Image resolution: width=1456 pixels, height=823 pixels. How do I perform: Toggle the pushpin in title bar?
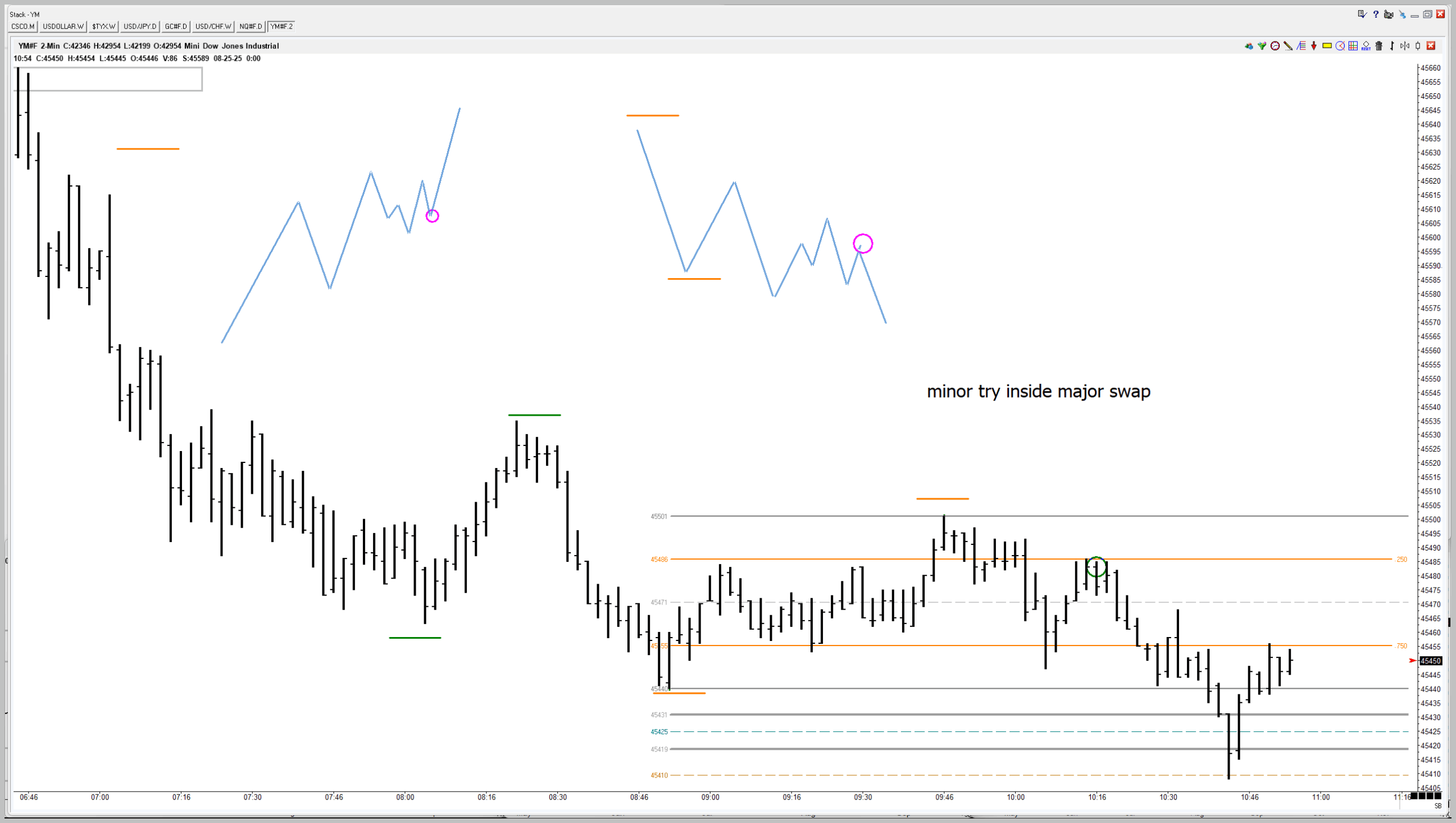click(1403, 15)
